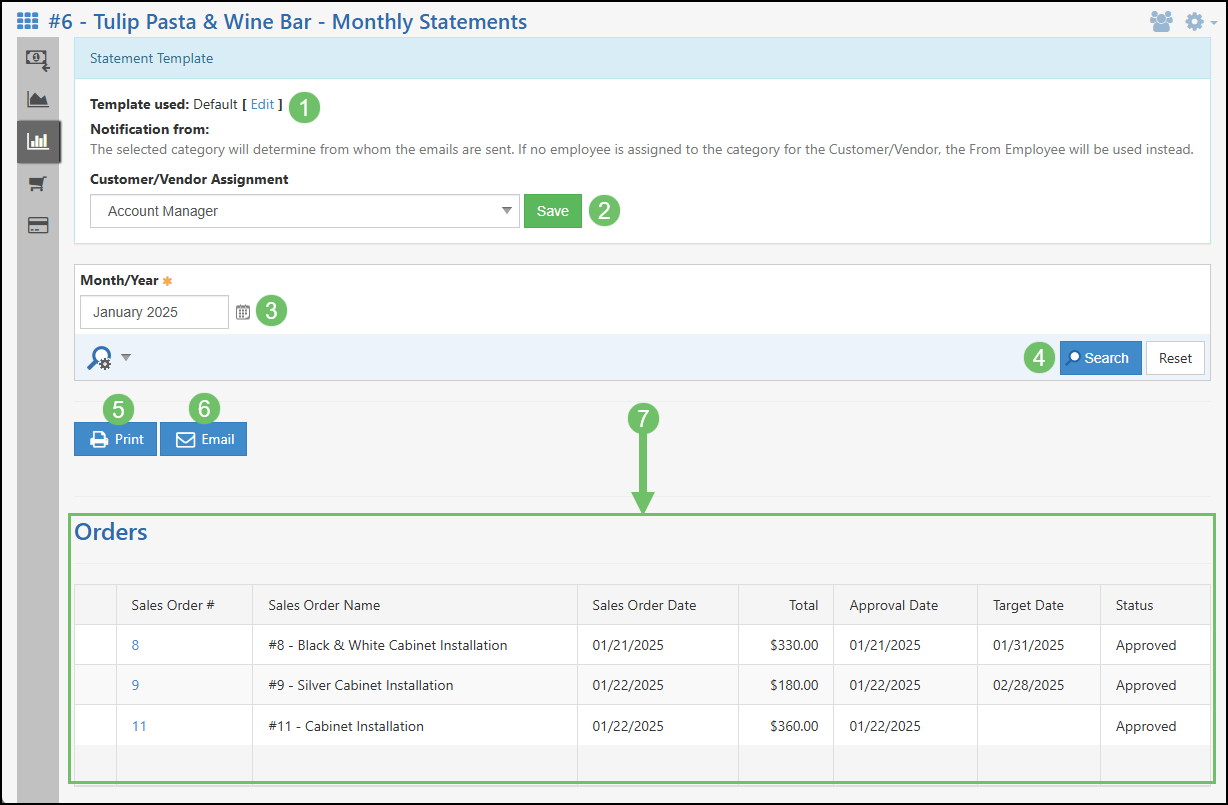
Task: Focus the Month/Year field showing January 2025
Action: click(155, 312)
